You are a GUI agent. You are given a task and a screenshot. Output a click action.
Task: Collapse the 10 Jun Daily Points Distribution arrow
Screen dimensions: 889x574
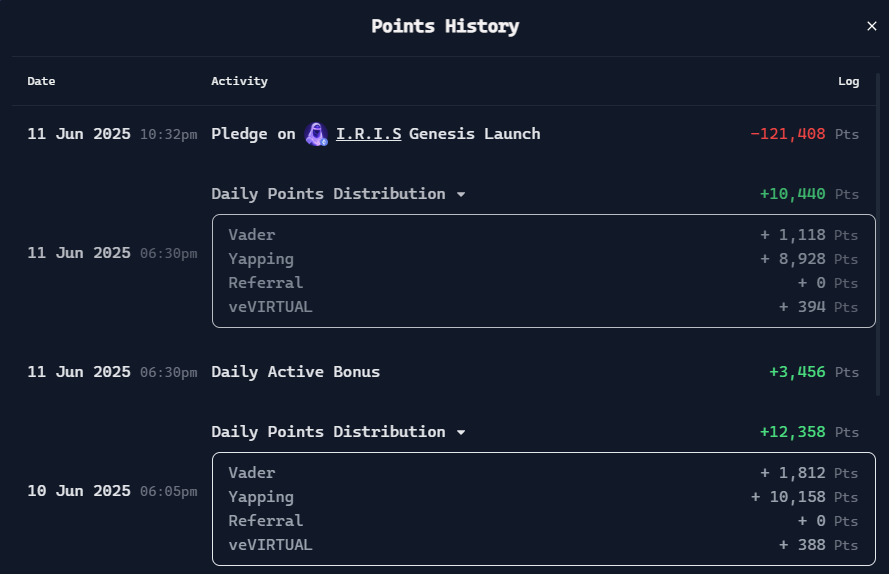461,433
